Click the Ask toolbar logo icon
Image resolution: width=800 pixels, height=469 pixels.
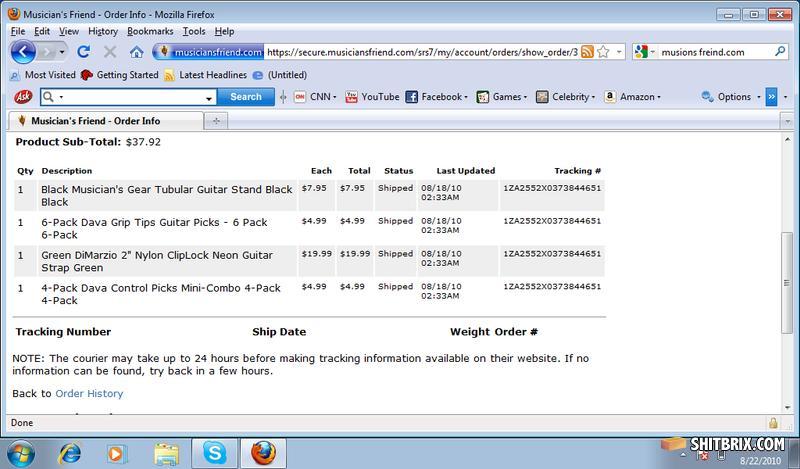pos(23,96)
